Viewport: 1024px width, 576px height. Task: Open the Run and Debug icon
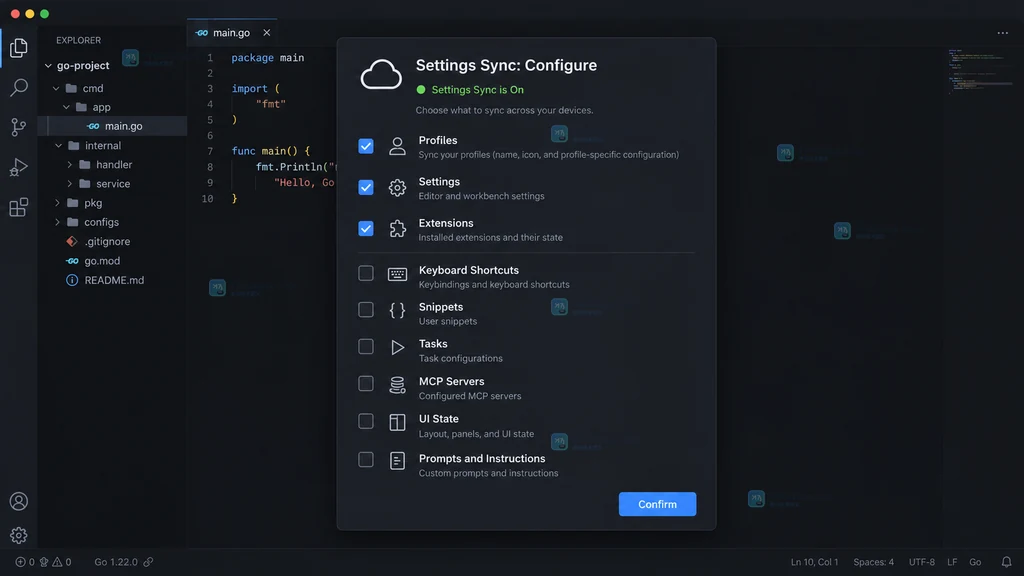[x=18, y=167]
